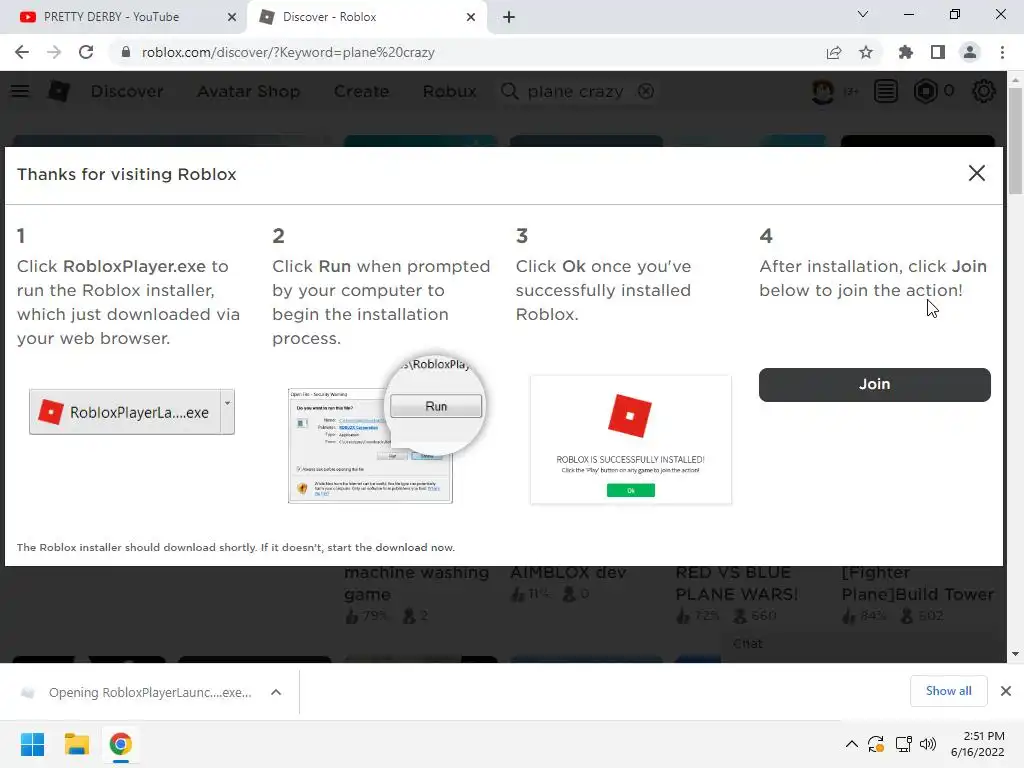Show hidden system tray icons

852,744
